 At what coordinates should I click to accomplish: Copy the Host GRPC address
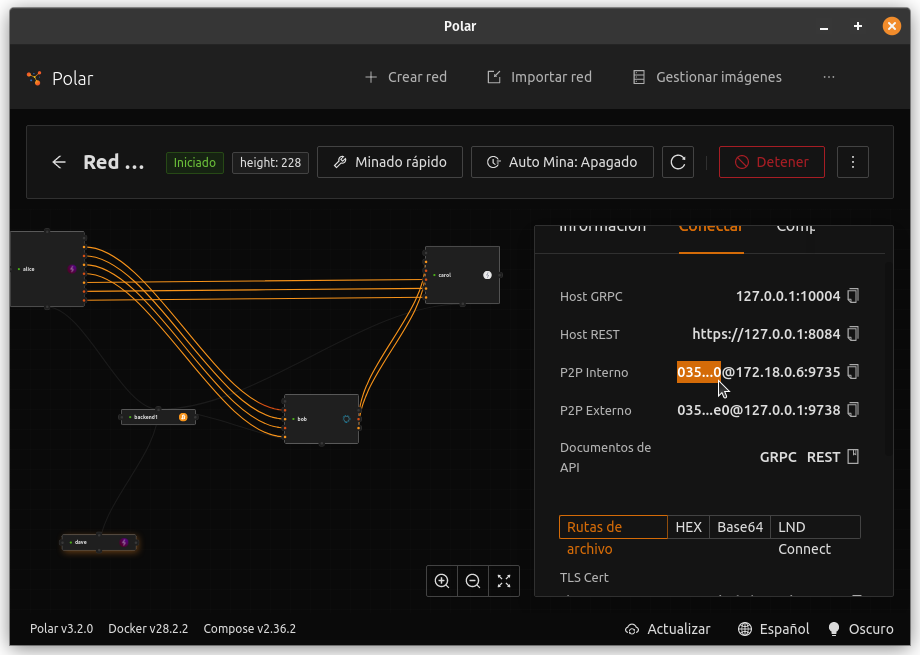coord(853,296)
